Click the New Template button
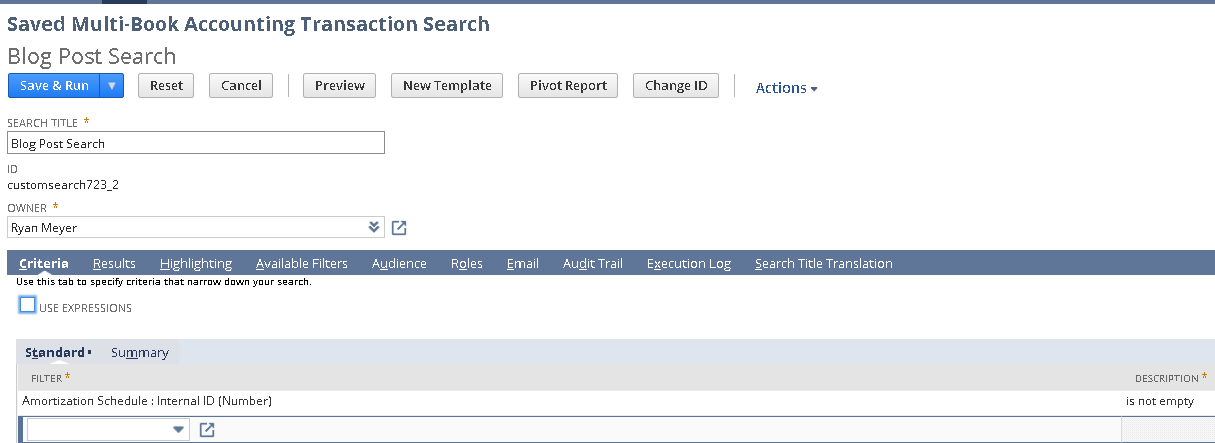 [x=447, y=86]
